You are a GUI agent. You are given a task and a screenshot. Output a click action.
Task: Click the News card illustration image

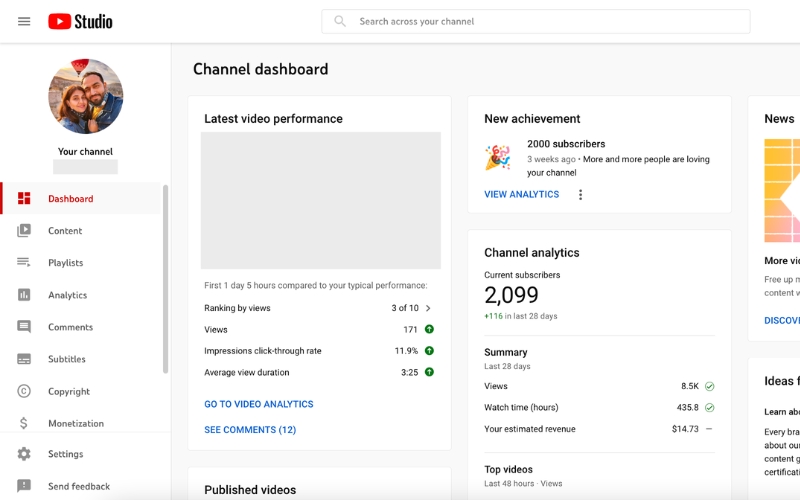782,190
